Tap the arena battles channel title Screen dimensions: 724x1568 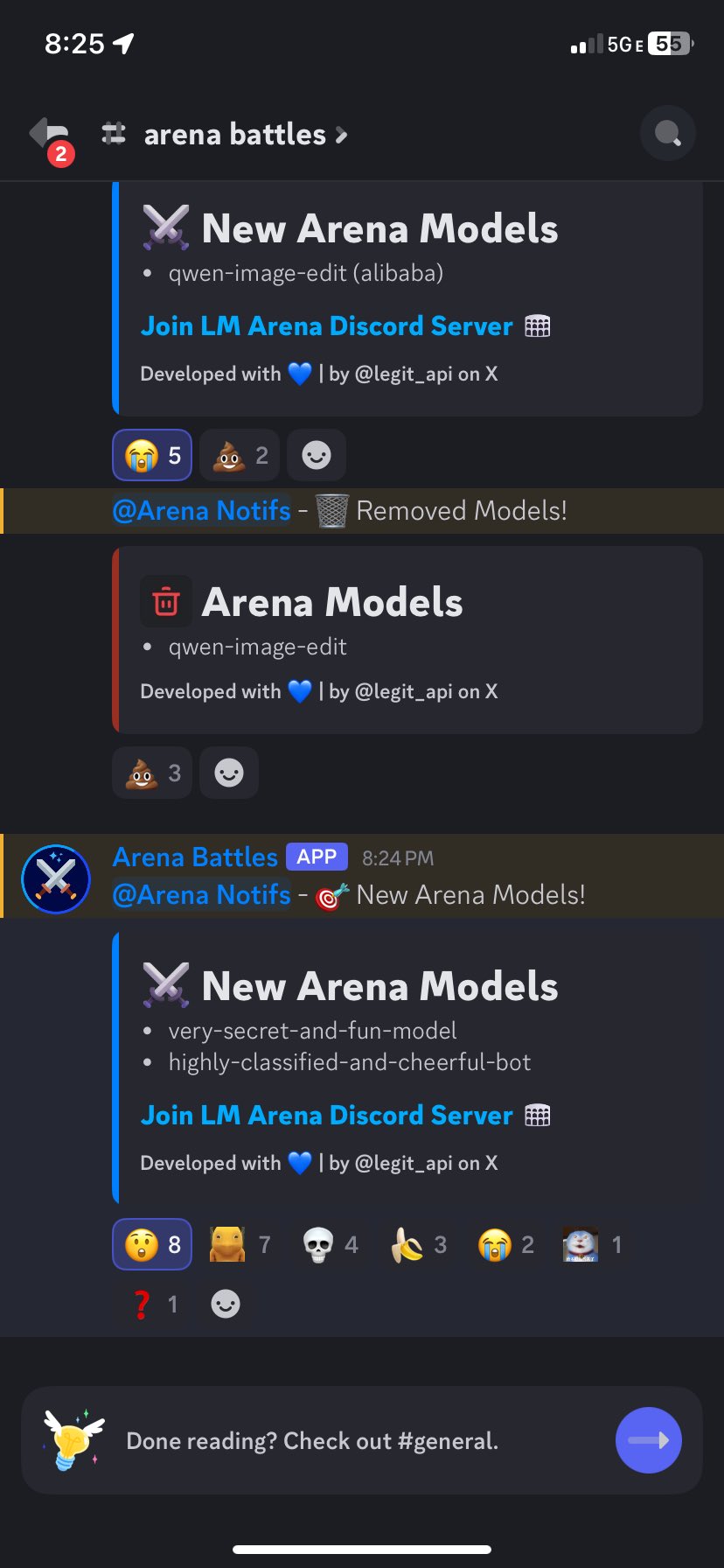click(x=234, y=135)
